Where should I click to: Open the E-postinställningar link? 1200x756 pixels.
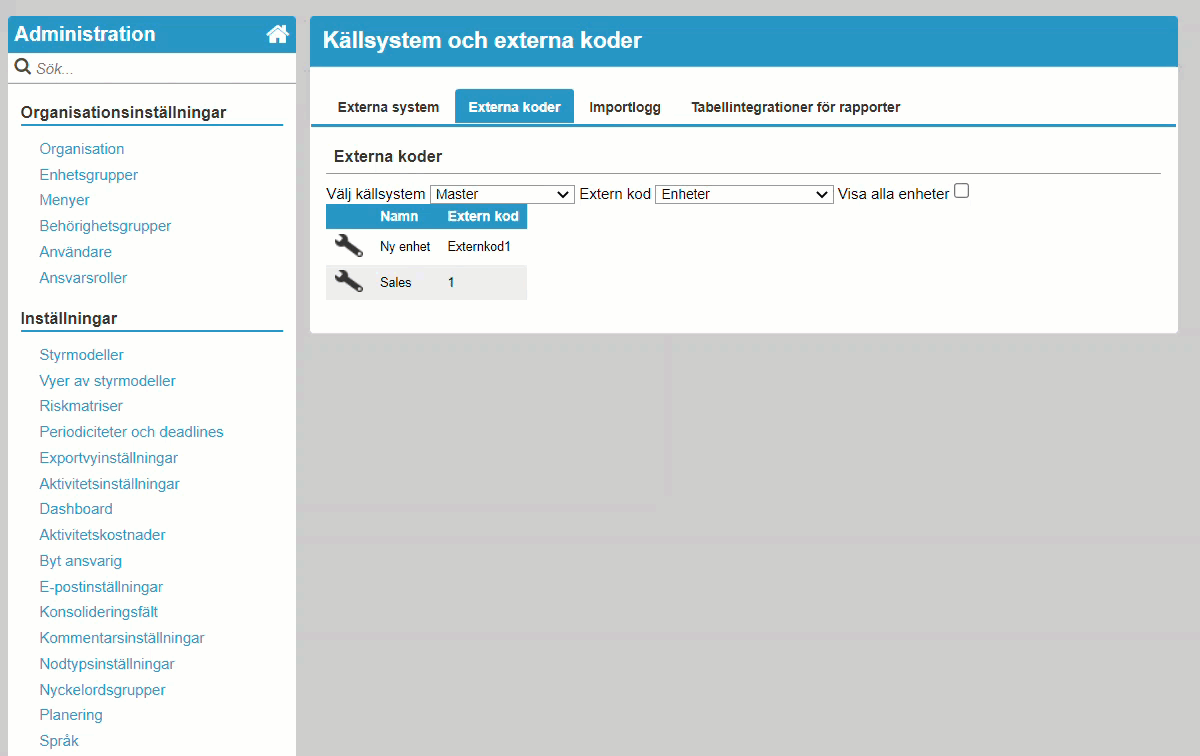coord(101,586)
